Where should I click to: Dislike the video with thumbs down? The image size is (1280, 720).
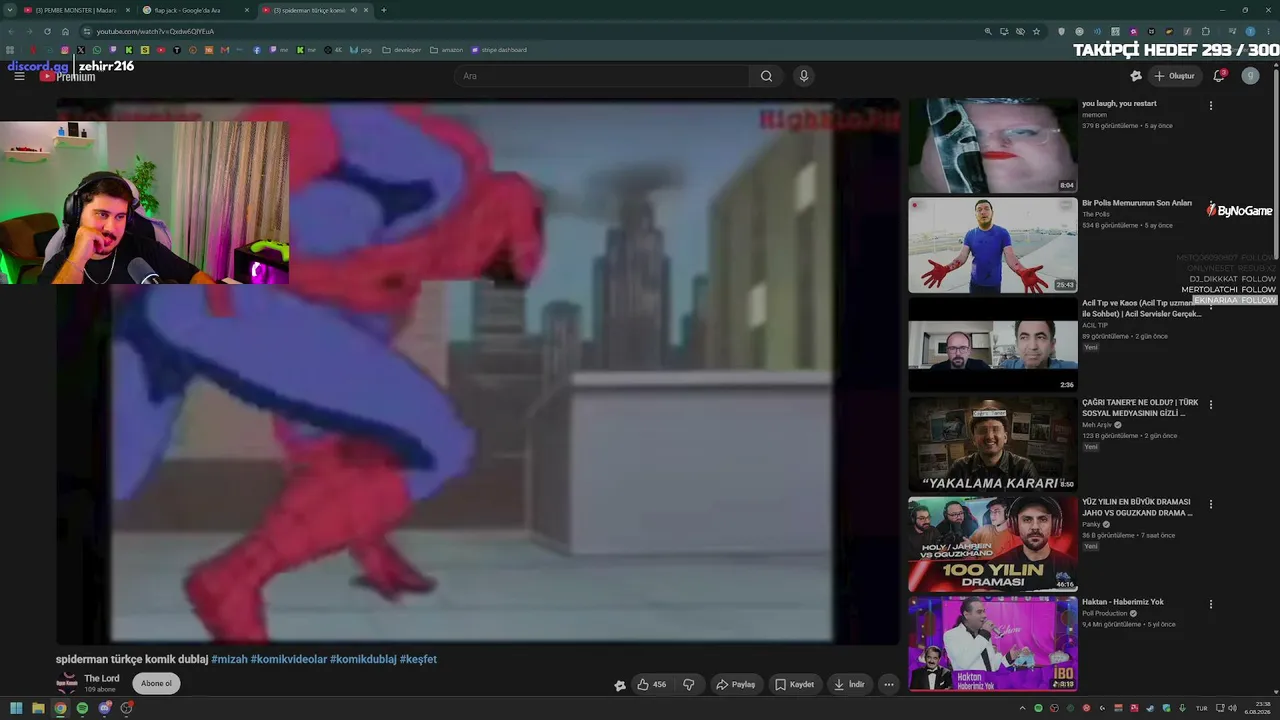688,685
